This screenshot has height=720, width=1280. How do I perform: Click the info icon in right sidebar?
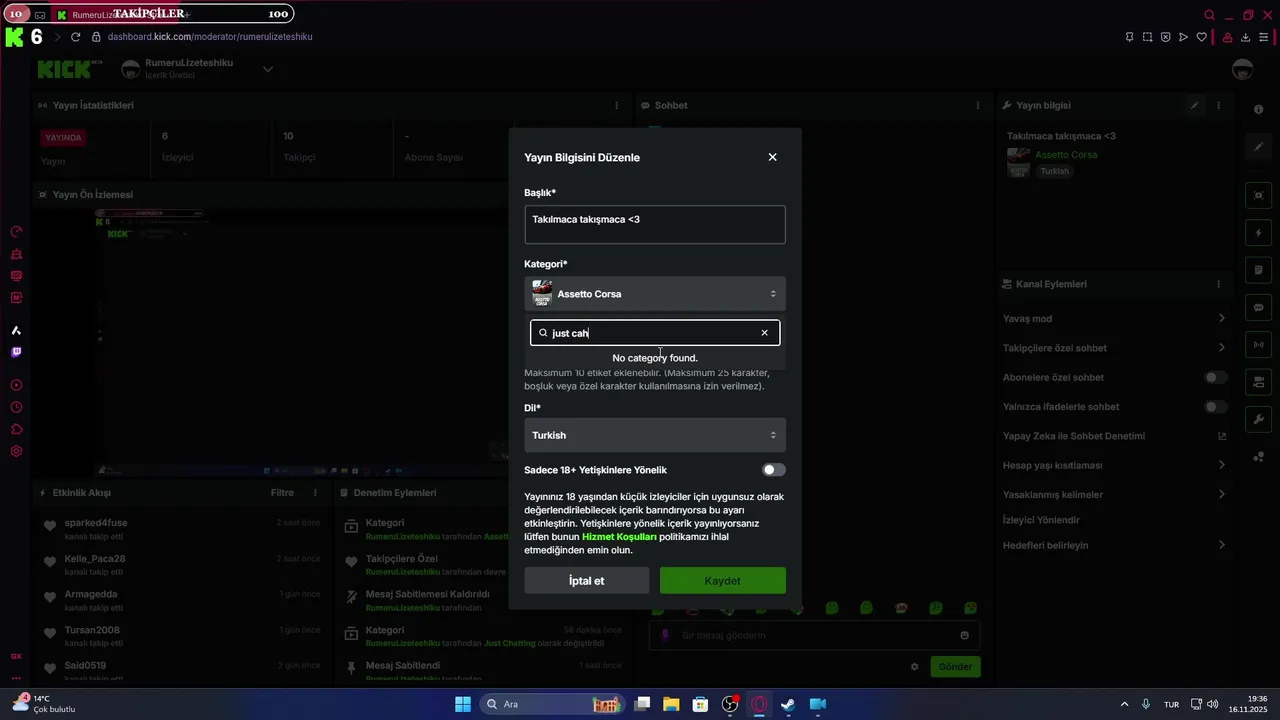(x=1258, y=109)
